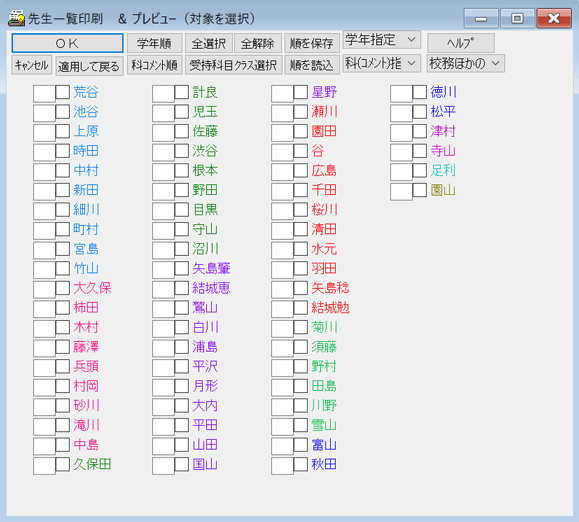Screen dimensions: 579x522
Task: Select all with 全選択
Action: (209, 43)
